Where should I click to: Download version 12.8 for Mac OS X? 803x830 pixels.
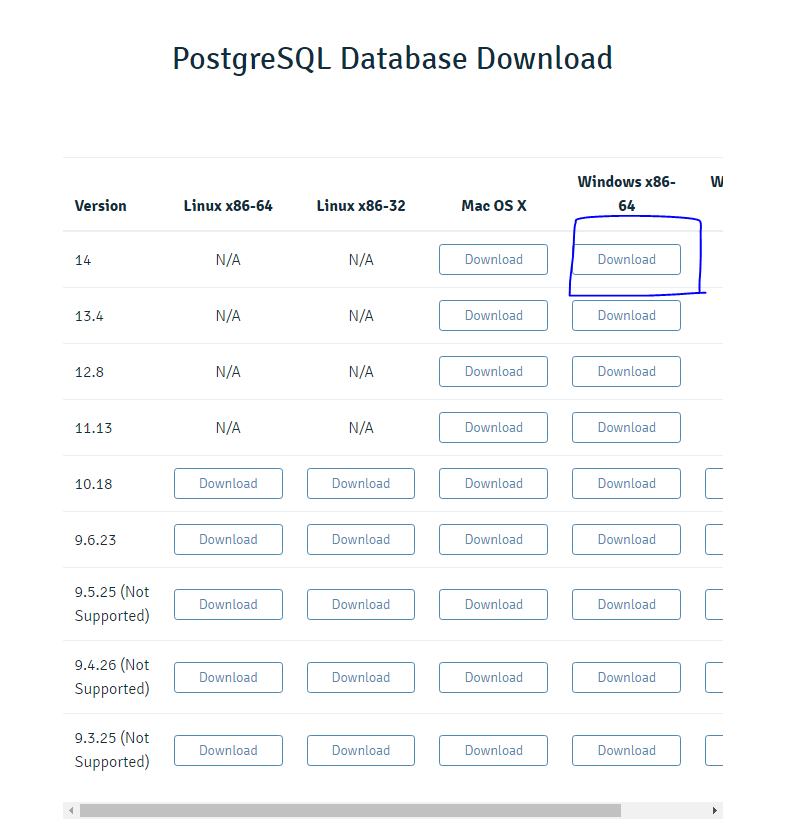pyautogui.click(x=493, y=372)
